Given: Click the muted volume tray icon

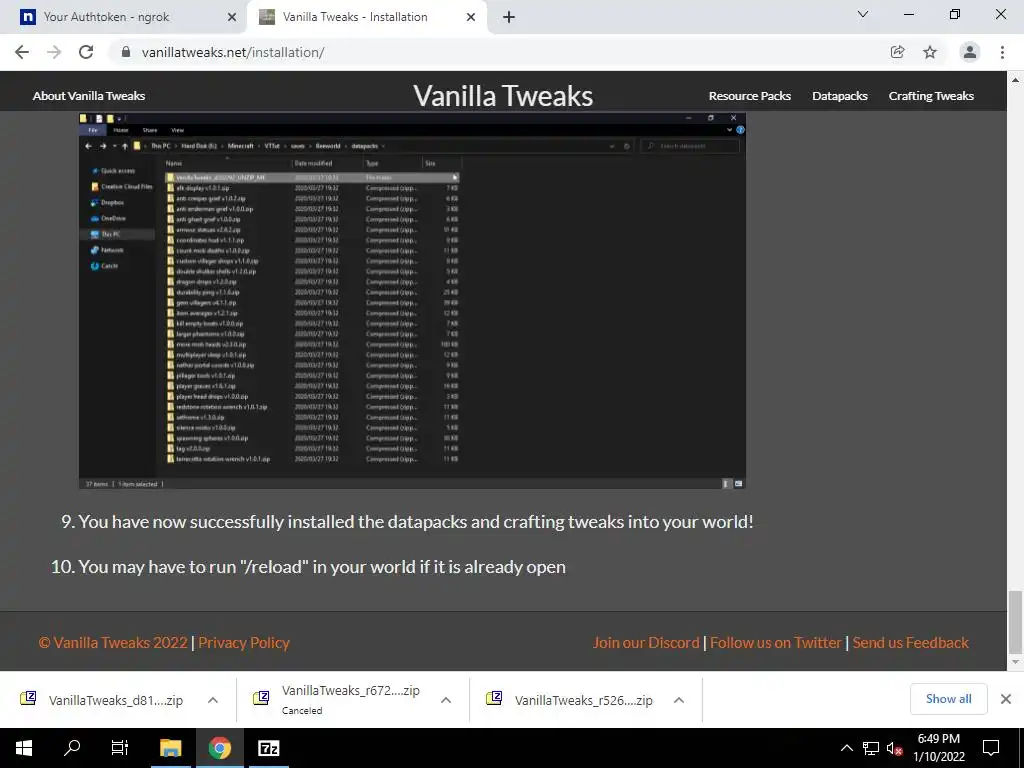Looking at the screenshot, I should [x=894, y=748].
